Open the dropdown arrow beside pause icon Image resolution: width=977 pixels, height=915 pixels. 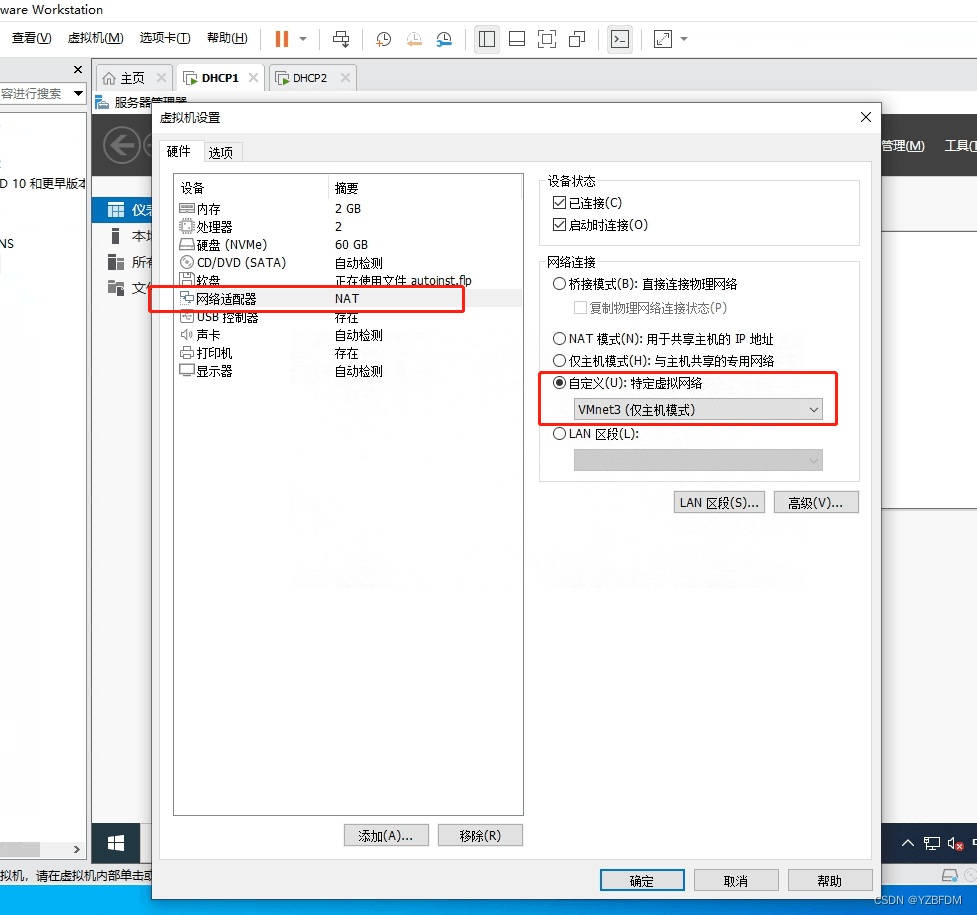(x=303, y=39)
